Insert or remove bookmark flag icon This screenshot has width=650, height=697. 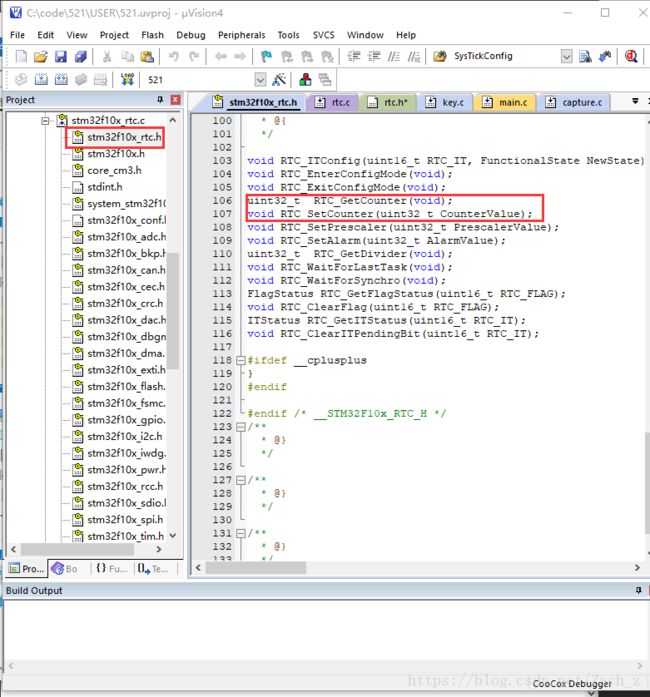(x=266, y=56)
